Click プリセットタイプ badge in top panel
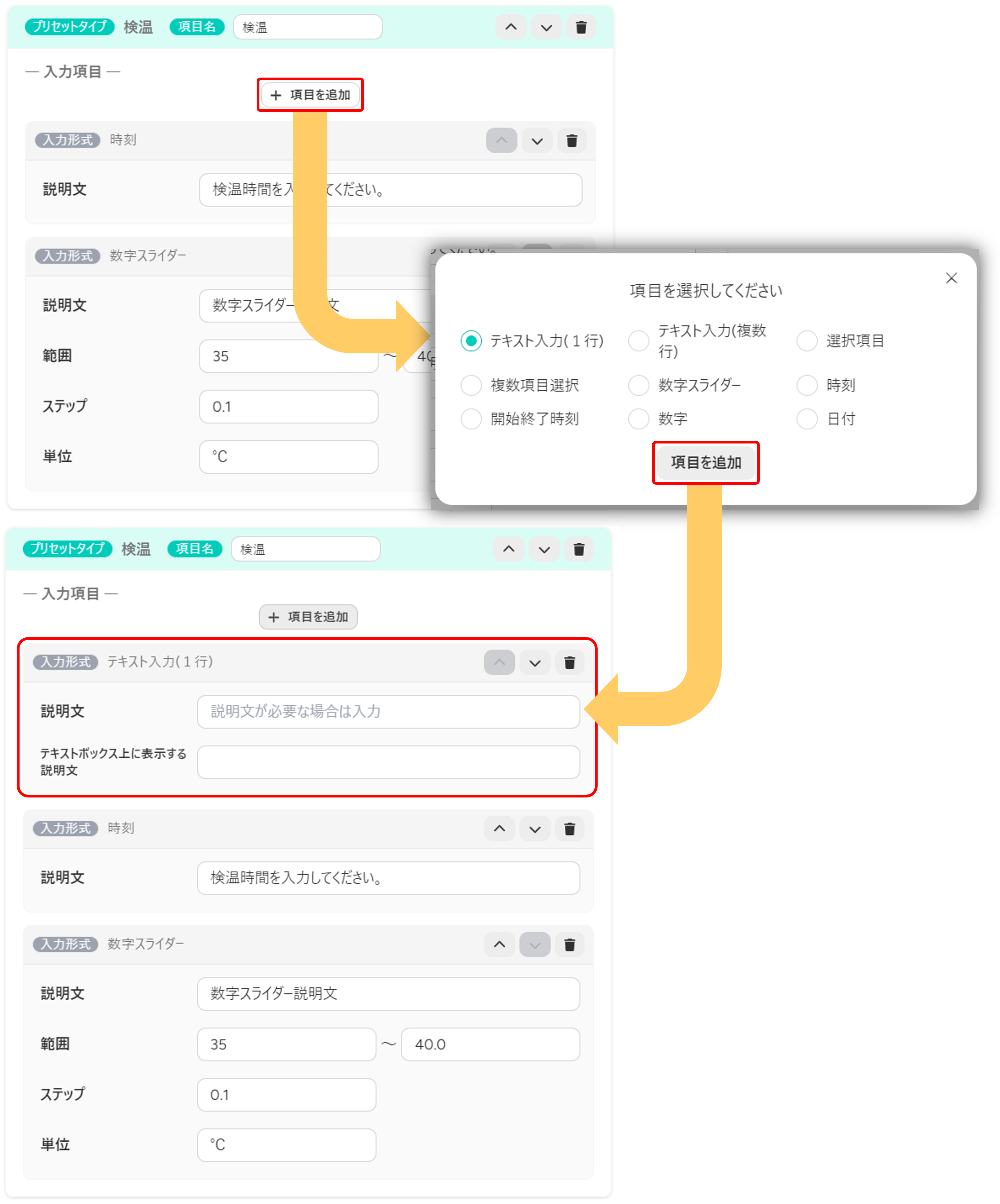This screenshot has height=1204, width=1000. (69, 26)
